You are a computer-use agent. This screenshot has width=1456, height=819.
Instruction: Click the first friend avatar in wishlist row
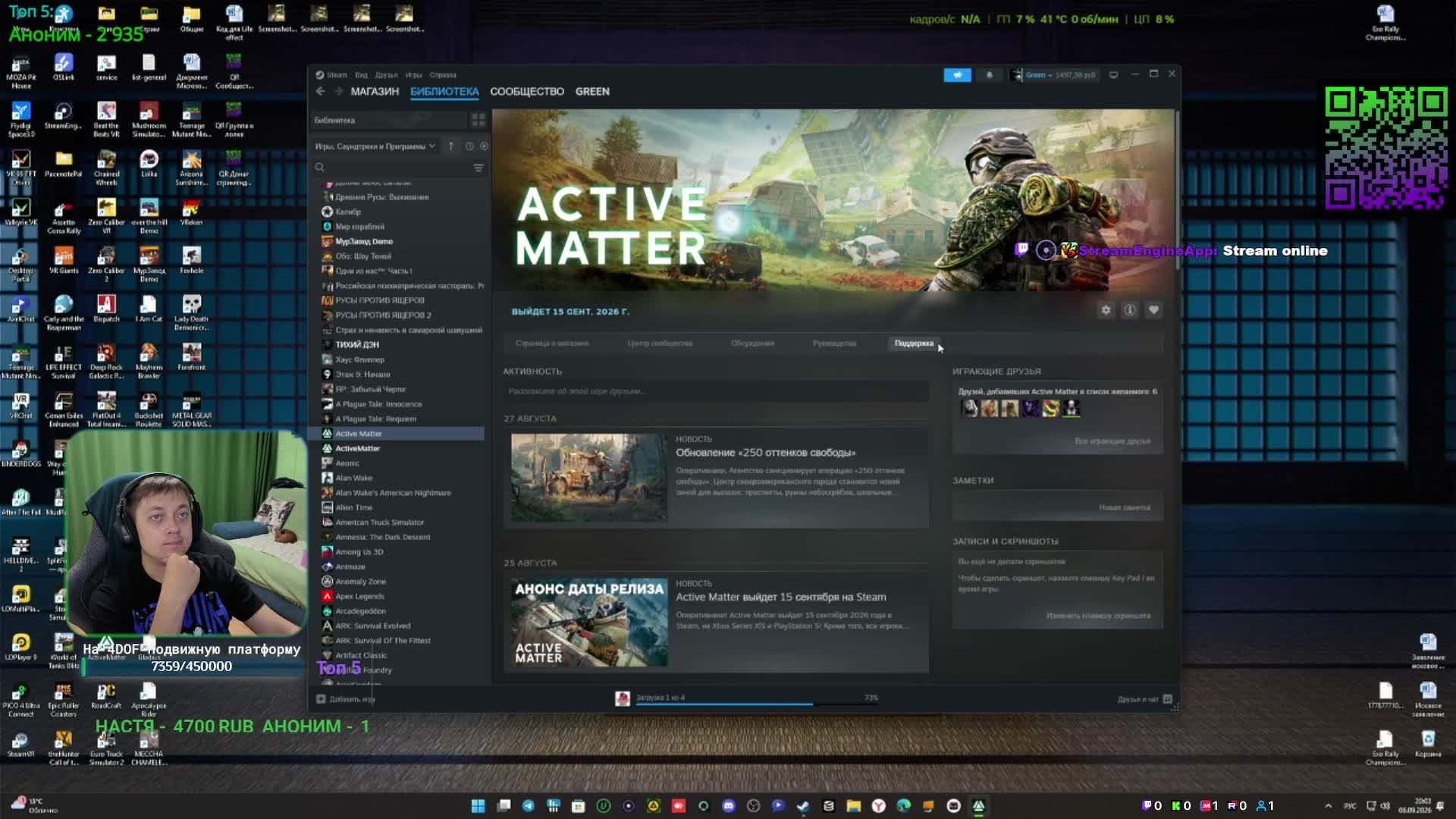(x=969, y=409)
